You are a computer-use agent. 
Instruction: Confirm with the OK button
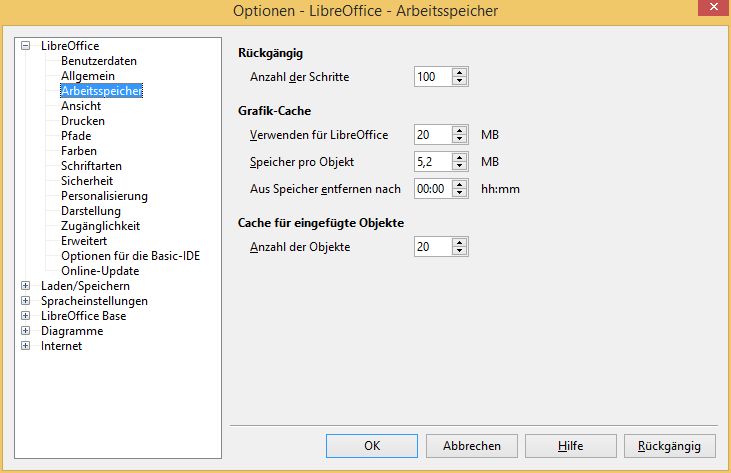tap(372, 446)
